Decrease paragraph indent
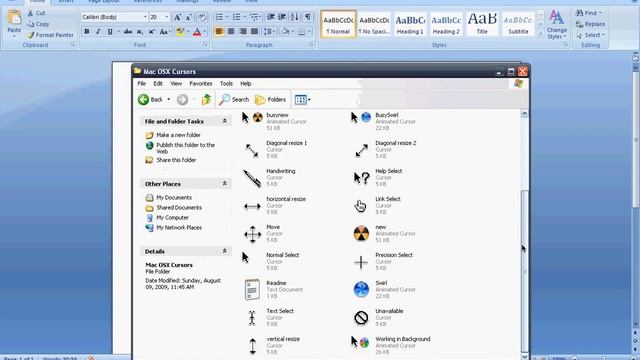The height and width of the screenshot is (360, 640). tap(270, 17)
